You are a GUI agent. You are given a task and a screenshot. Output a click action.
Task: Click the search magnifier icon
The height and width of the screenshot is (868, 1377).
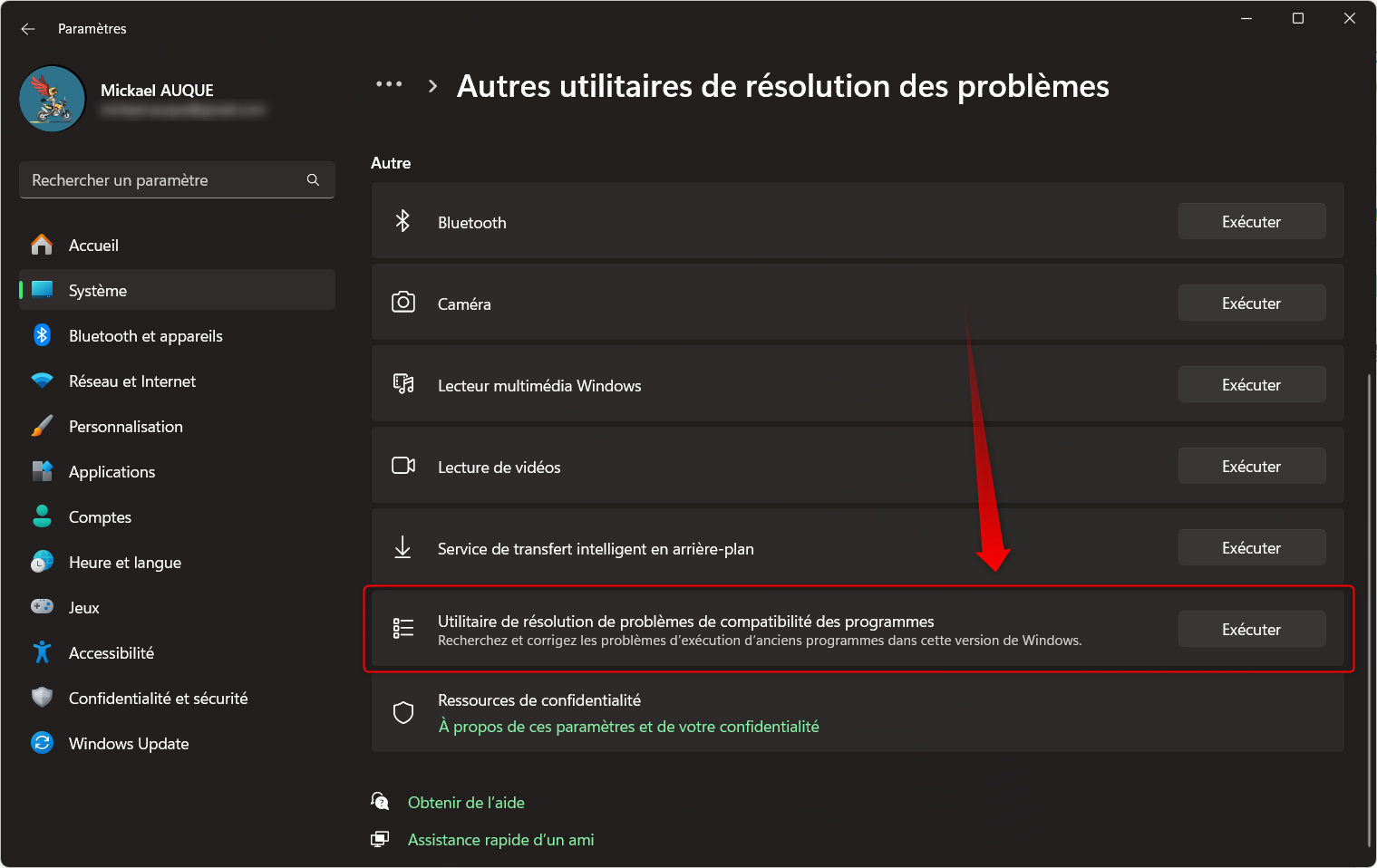click(x=313, y=180)
